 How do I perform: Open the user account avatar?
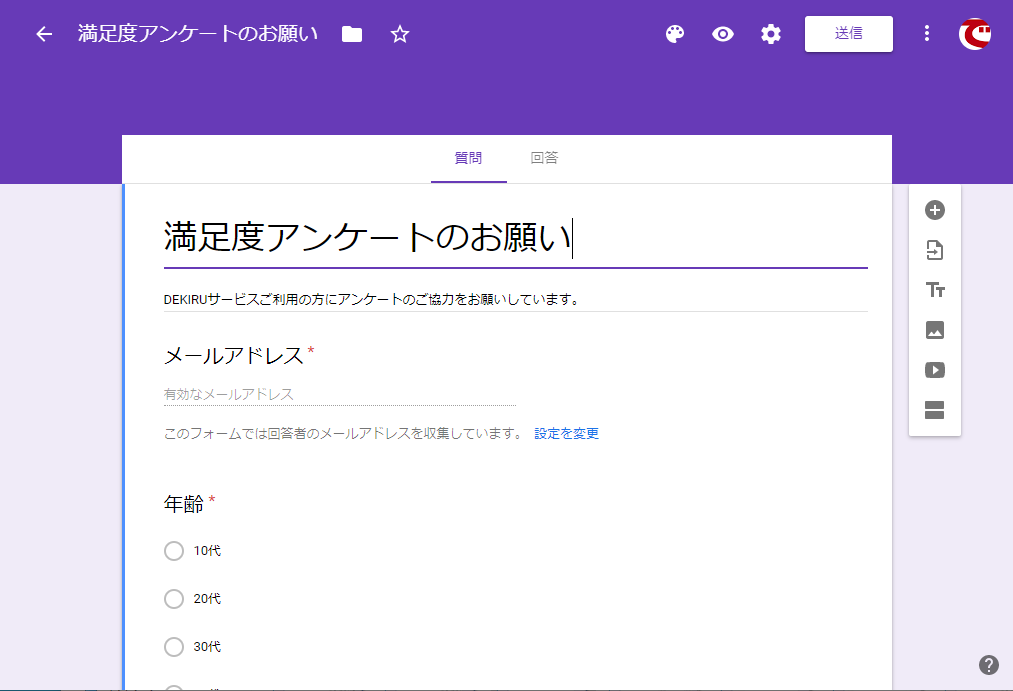pos(975,34)
